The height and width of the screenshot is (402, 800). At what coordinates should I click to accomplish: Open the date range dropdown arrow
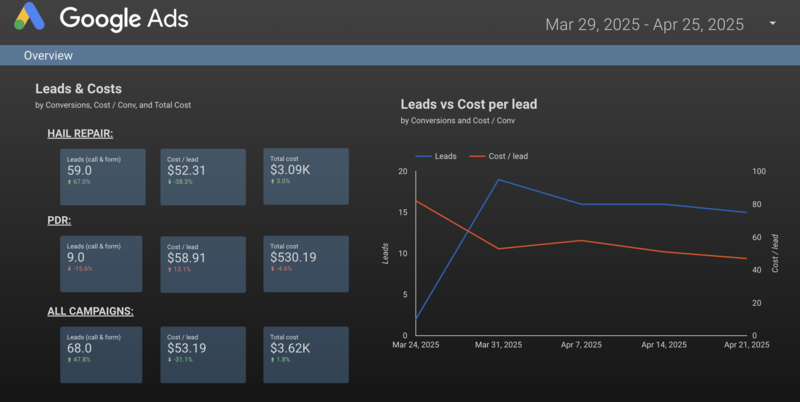tap(772, 24)
